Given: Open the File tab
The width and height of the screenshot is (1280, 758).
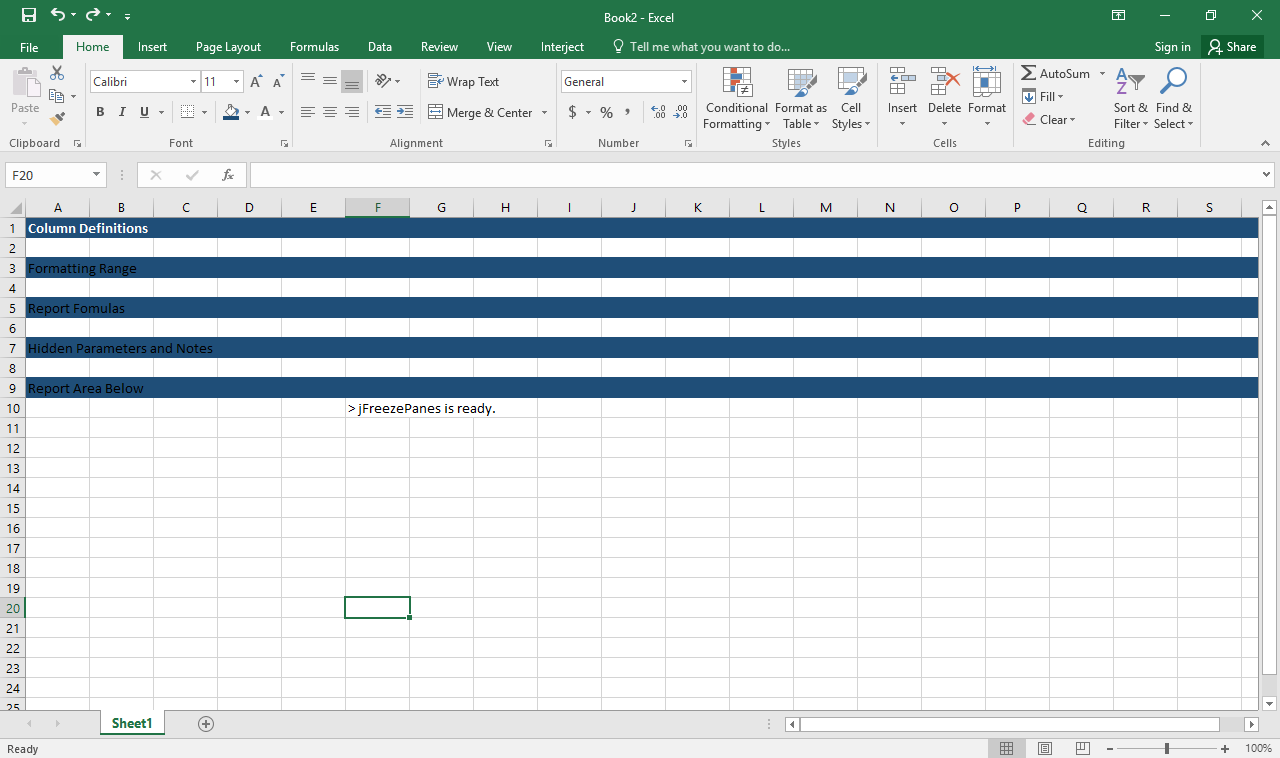Looking at the screenshot, I should 29,47.
